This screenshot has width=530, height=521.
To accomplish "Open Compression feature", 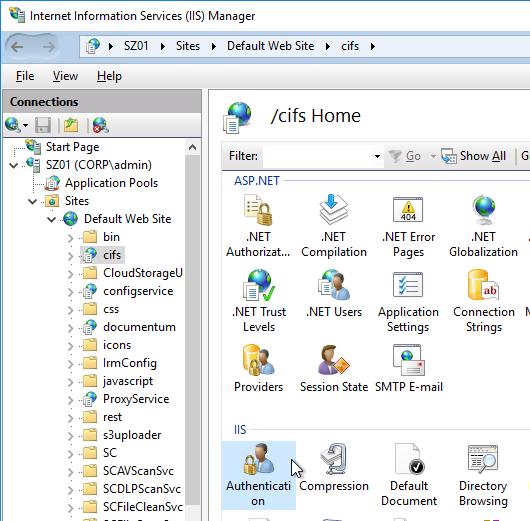I will pyautogui.click(x=334, y=468).
